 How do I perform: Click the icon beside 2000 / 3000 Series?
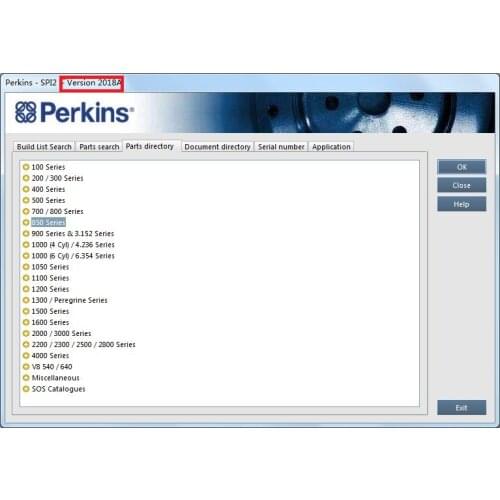[x=26, y=333]
